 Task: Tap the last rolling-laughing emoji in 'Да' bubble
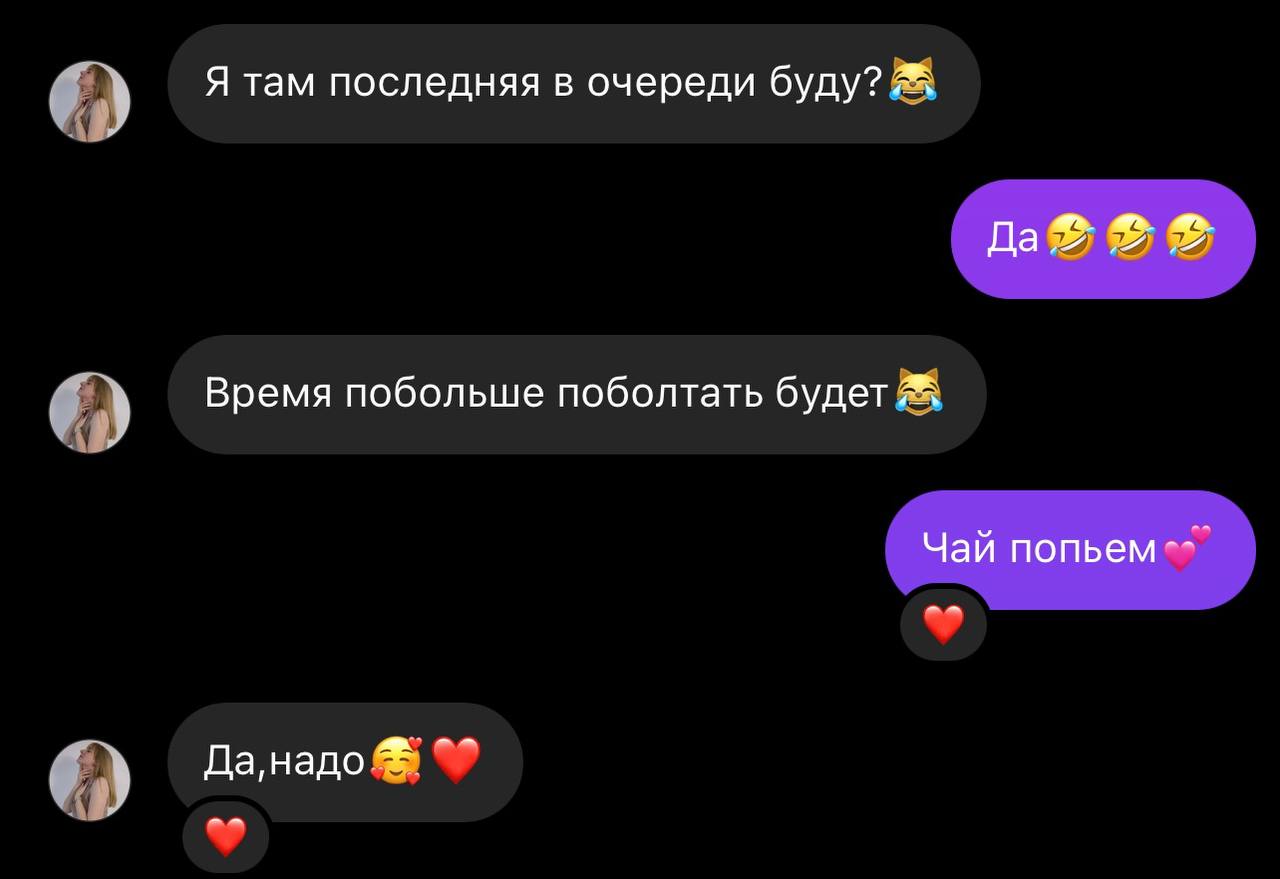[x=1192, y=240]
